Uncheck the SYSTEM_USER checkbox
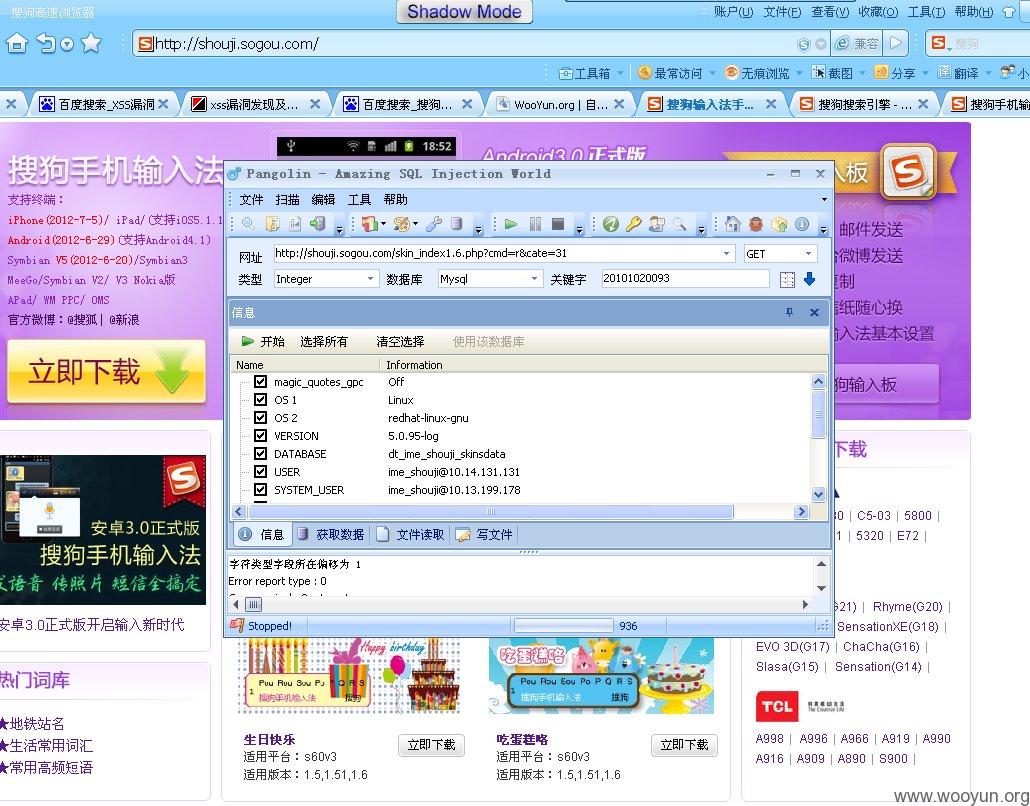This screenshot has width=1030, height=806. 261,489
